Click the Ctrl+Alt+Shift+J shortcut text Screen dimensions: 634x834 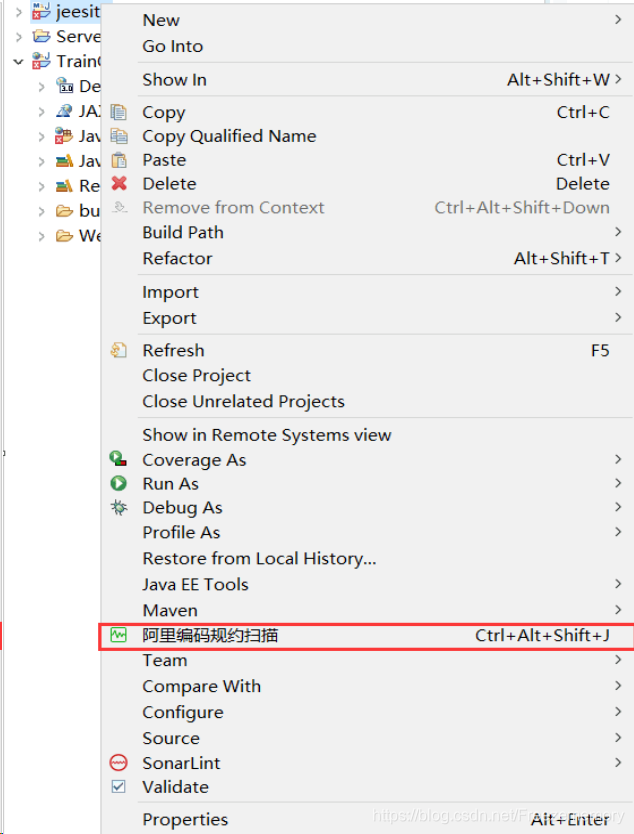[x=542, y=635]
